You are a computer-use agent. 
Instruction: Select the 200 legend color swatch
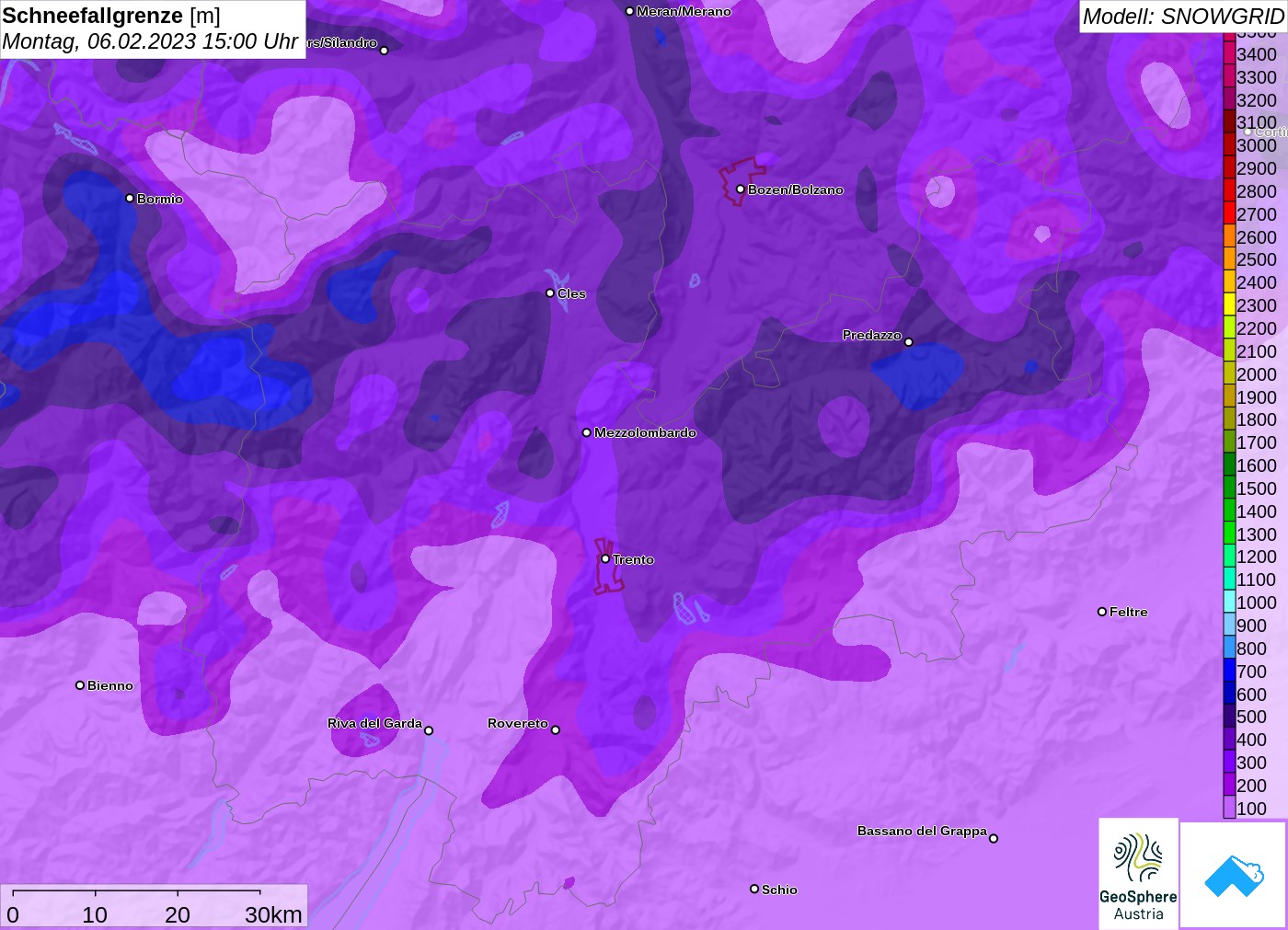click(x=1229, y=785)
